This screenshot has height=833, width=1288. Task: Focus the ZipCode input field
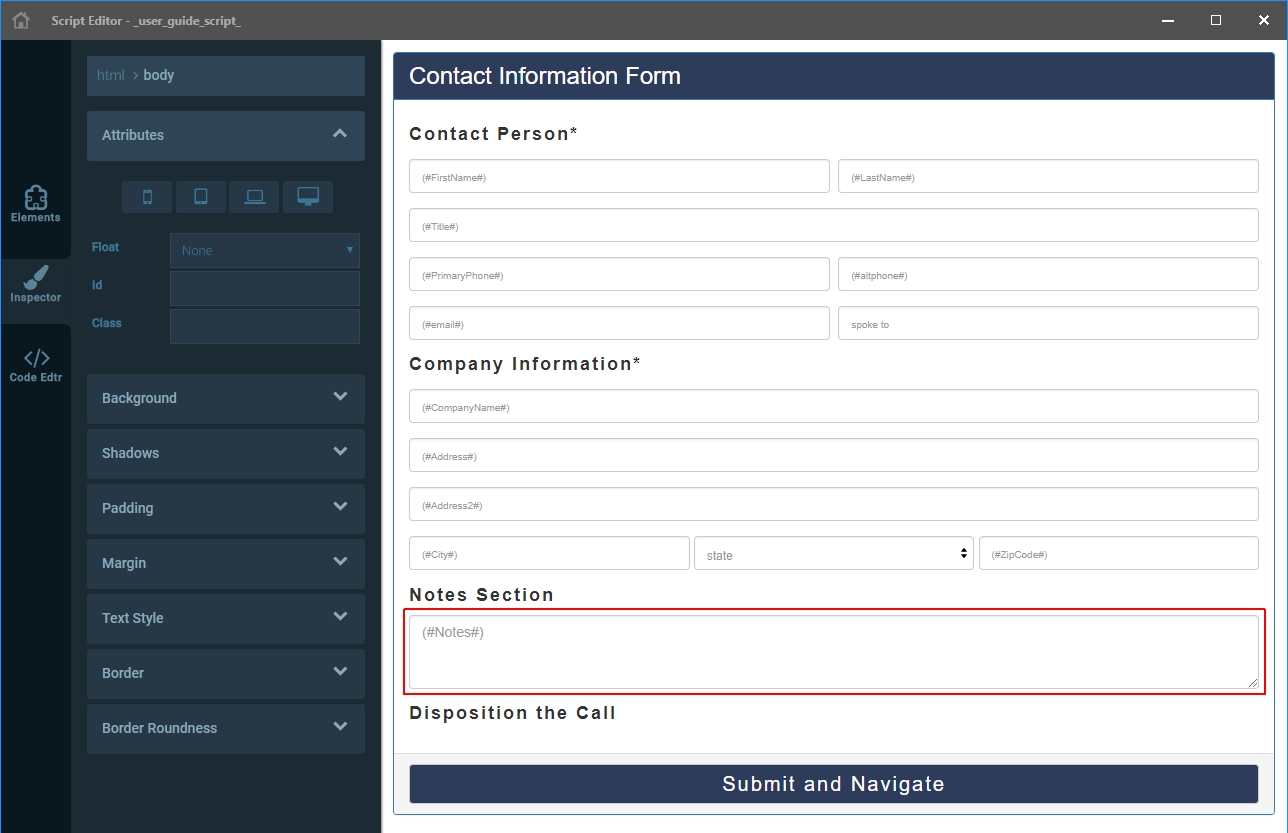point(1119,553)
